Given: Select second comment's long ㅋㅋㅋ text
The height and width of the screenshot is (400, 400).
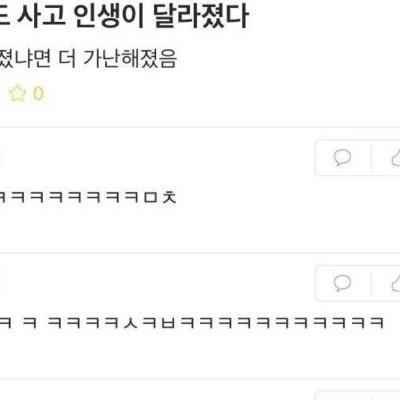Looking at the screenshot, I should point(192,323).
